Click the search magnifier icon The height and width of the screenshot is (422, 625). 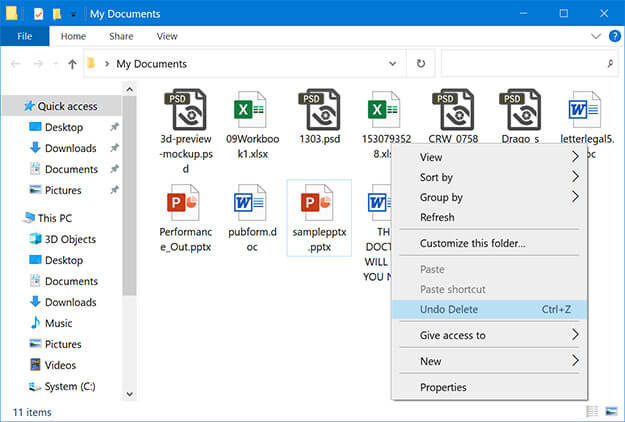pyautogui.click(x=610, y=63)
